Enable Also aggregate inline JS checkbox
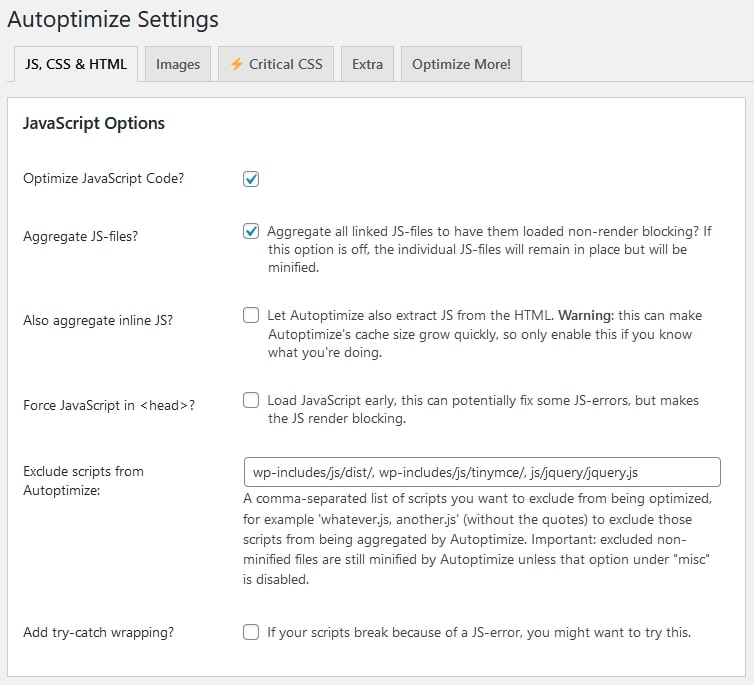Screen dimensions: 754x685 point(251,315)
